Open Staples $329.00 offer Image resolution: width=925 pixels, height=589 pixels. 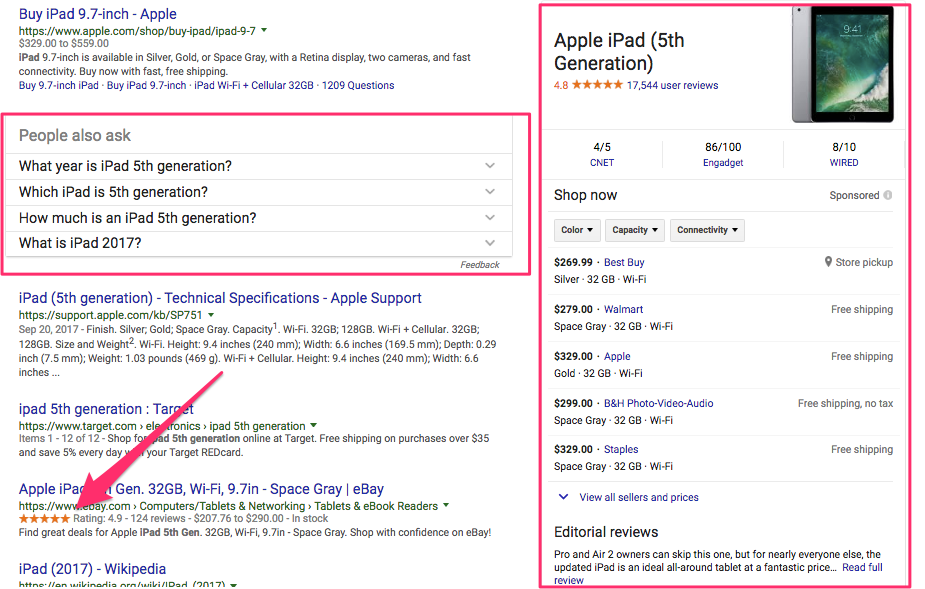tap(621, 450)
